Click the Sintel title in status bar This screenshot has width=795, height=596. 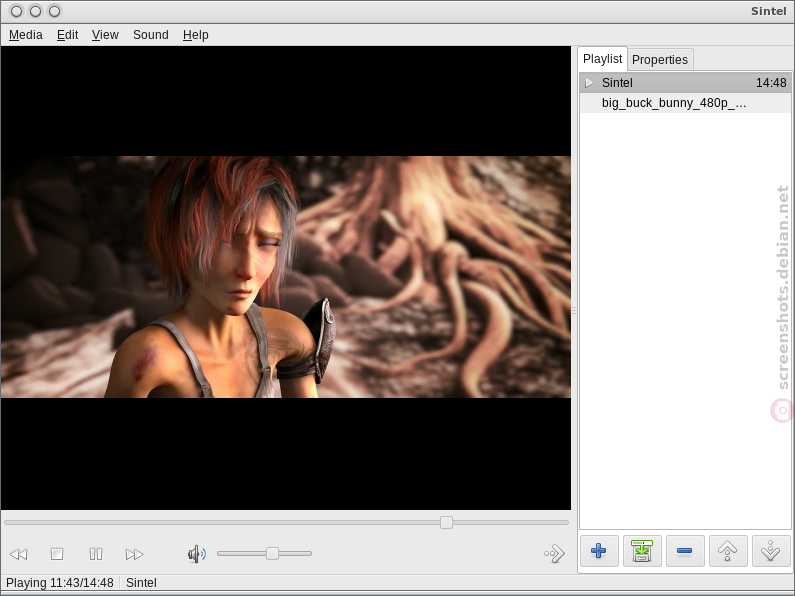(141, 583)
